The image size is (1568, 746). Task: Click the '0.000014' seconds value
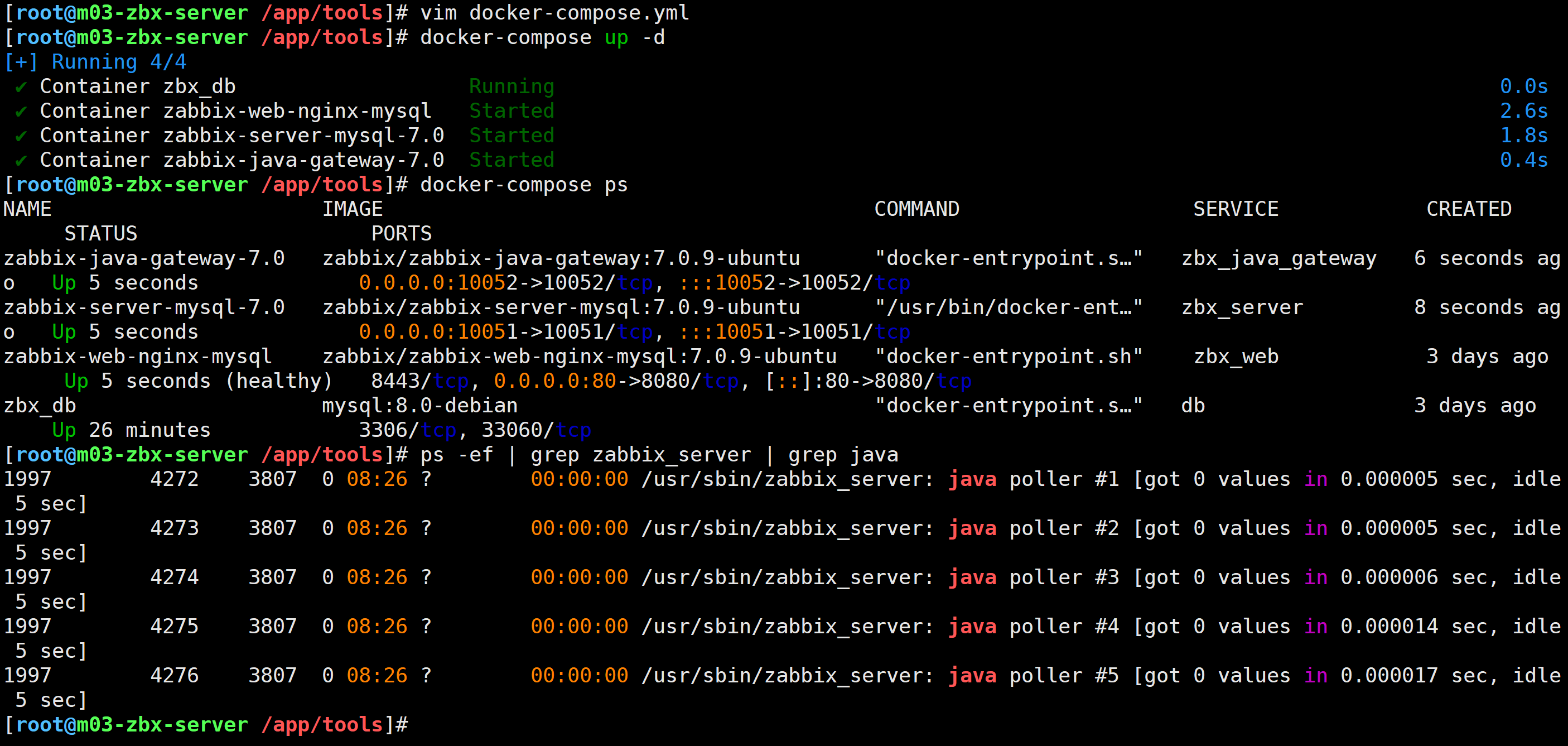click(1389, 627)
